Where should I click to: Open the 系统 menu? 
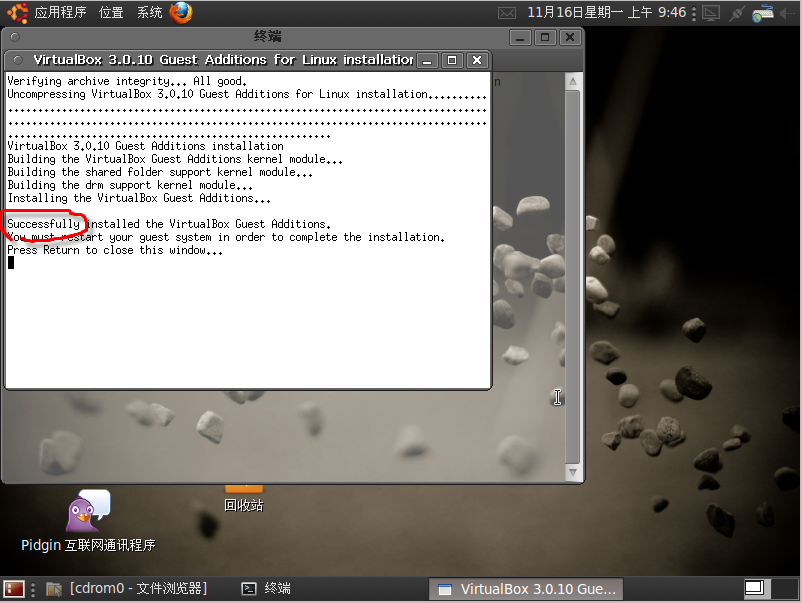pos(149,12)
